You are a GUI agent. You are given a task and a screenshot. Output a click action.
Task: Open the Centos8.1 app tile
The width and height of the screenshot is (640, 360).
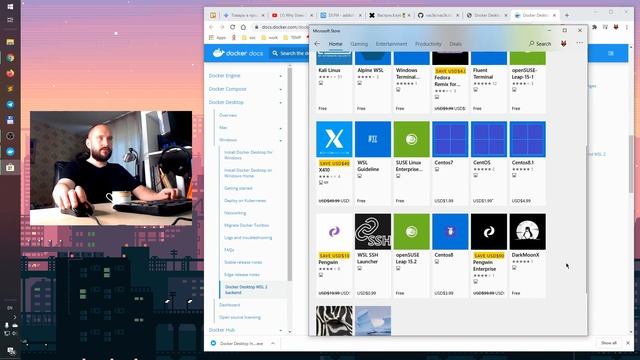(528, 163)
